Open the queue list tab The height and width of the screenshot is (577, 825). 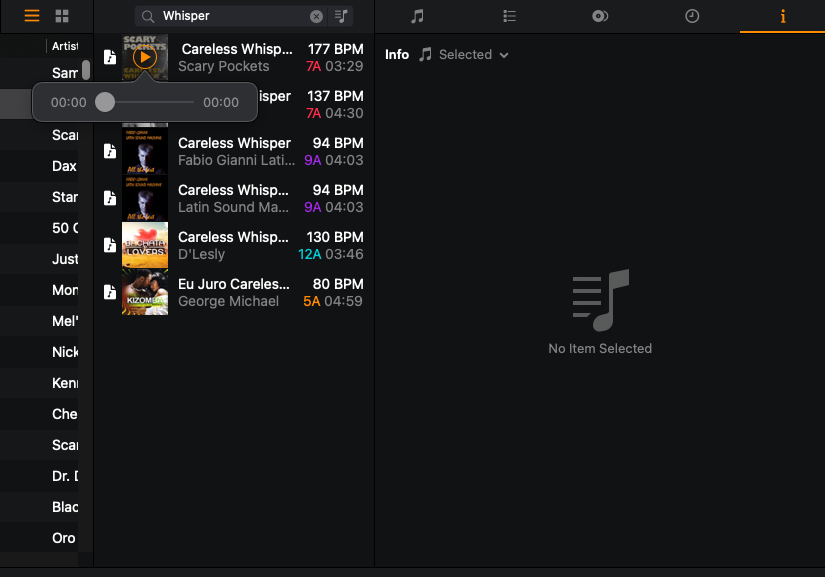click(x=509, y=16)
